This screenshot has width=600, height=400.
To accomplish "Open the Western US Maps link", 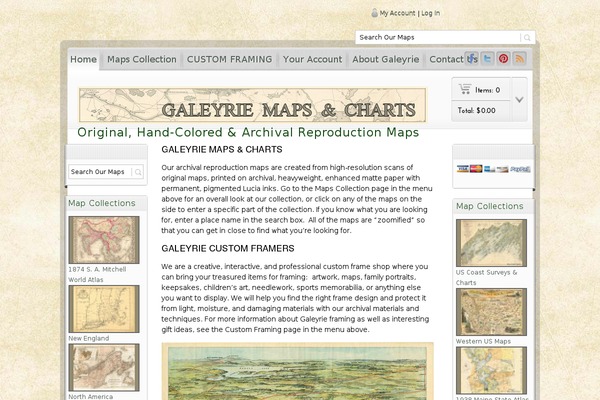I will point(483,341).
